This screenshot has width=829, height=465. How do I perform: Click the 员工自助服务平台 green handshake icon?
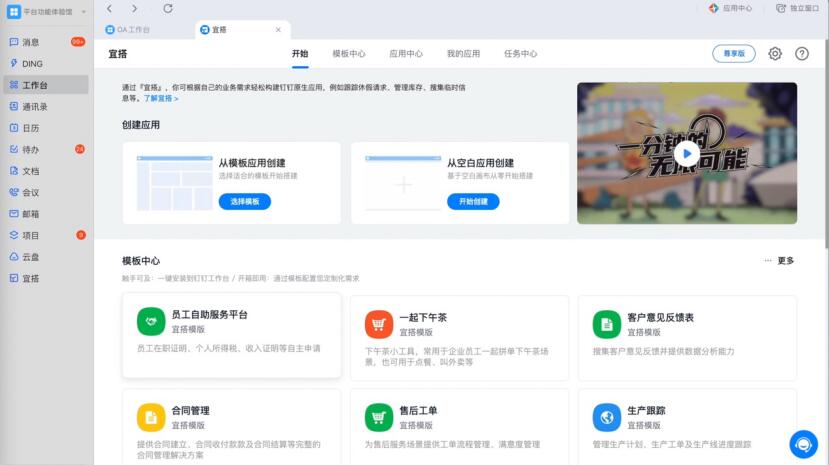click(151, 321)
